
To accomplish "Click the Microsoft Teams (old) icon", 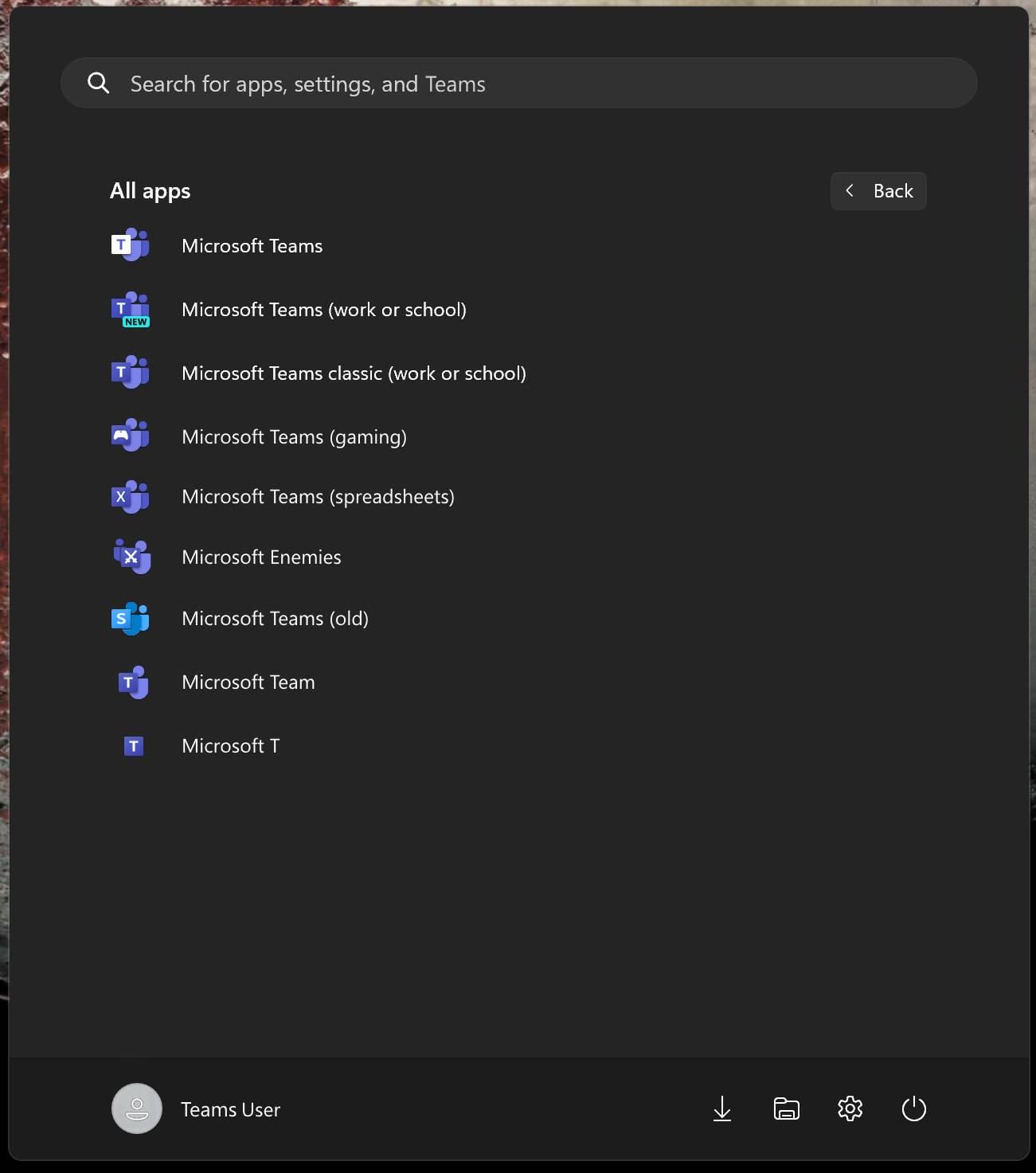I will click(x=131, y=619).
